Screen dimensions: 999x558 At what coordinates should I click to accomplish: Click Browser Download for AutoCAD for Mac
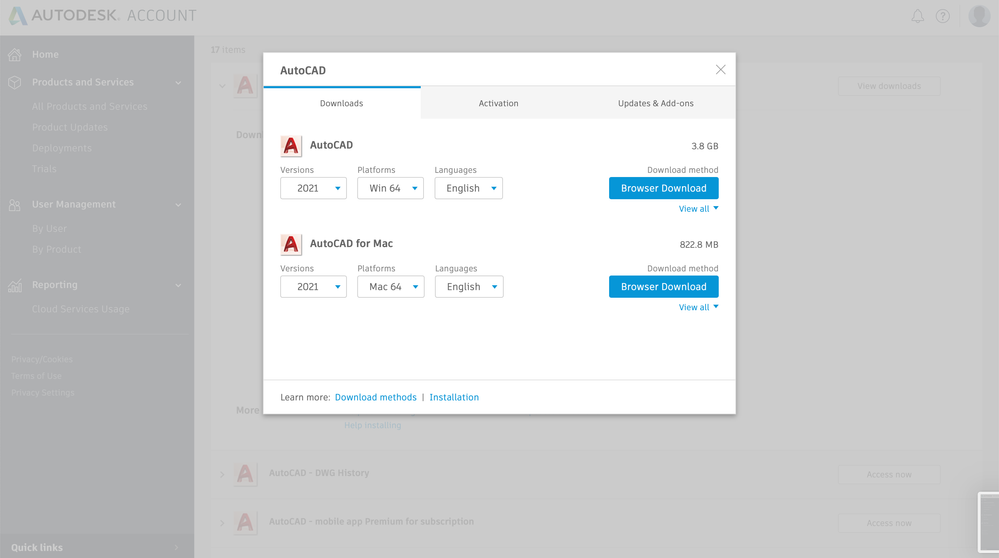point(664,287)
